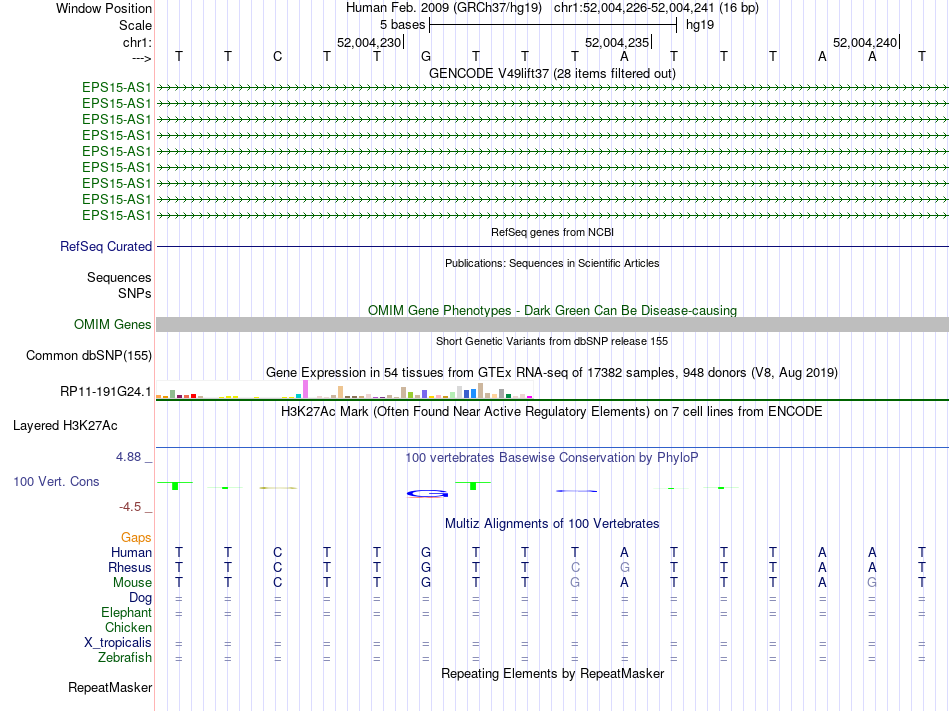Viewport: 950px width, 711px height.
Task: Click the Human alignment row label
Action: (x=131, y=552)
